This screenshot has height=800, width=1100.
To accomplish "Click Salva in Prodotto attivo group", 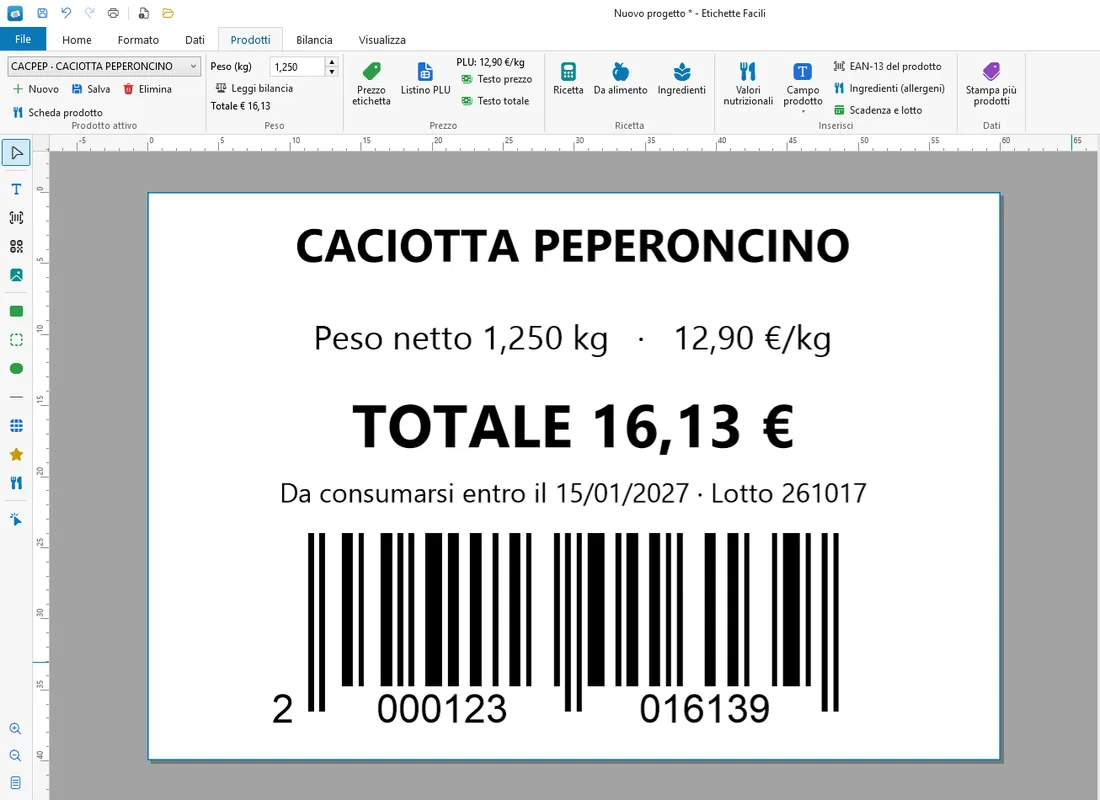I will 91,89.
